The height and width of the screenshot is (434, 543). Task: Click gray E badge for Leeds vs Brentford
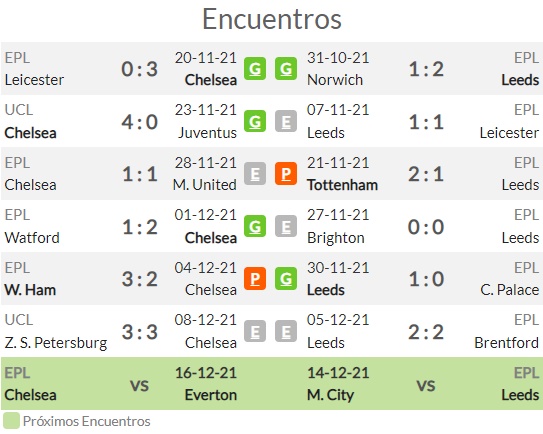click(x=286, y=331)
